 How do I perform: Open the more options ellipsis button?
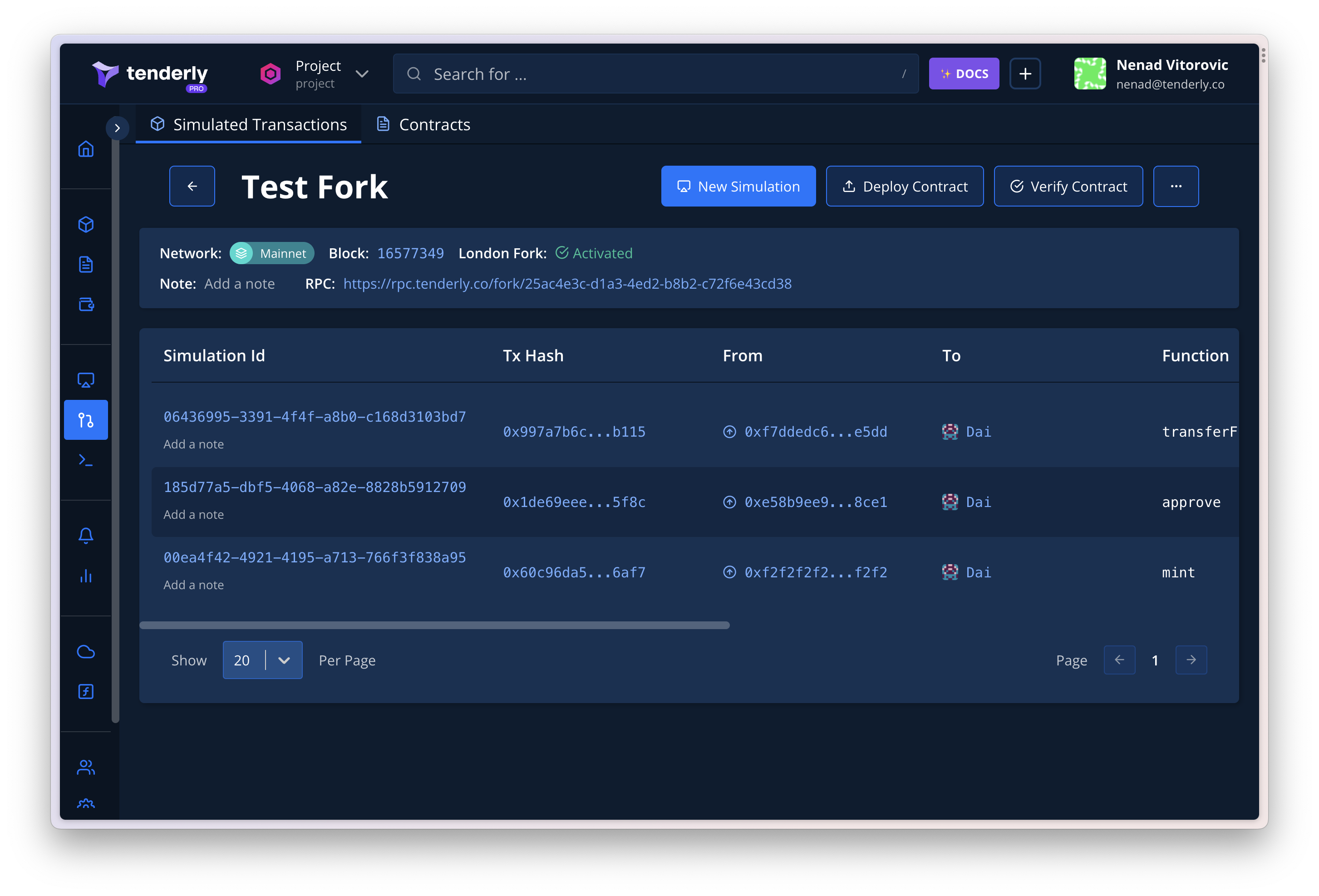coord(1176,186)
